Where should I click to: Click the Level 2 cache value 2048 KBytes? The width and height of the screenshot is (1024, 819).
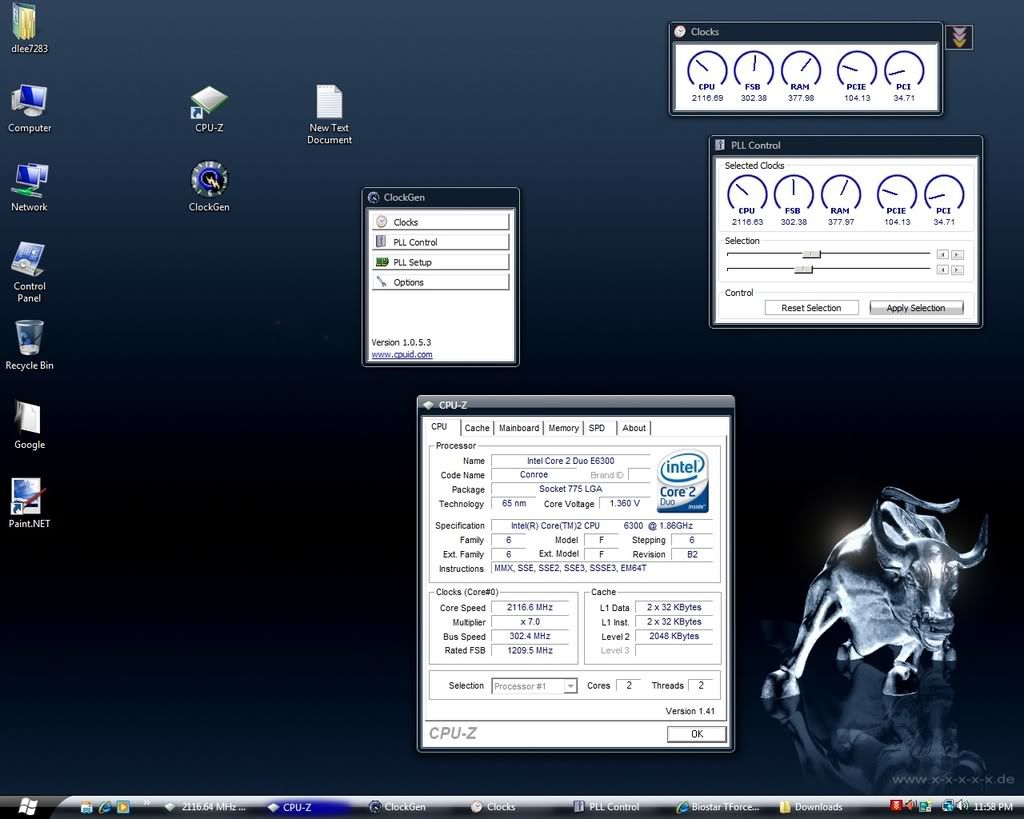coord(674,636)
